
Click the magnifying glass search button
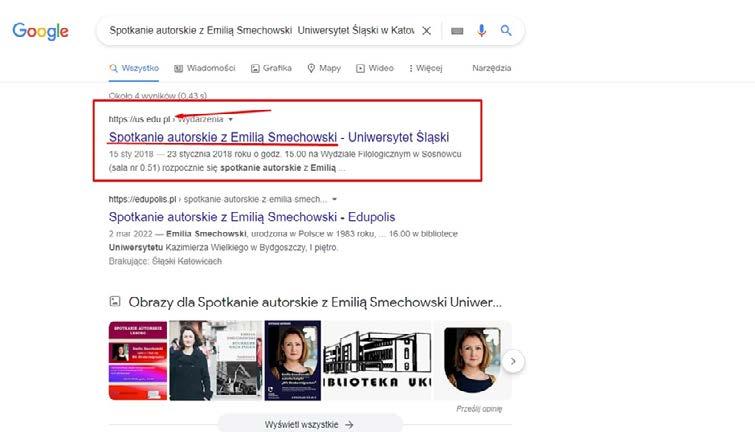tap(506, 30)
